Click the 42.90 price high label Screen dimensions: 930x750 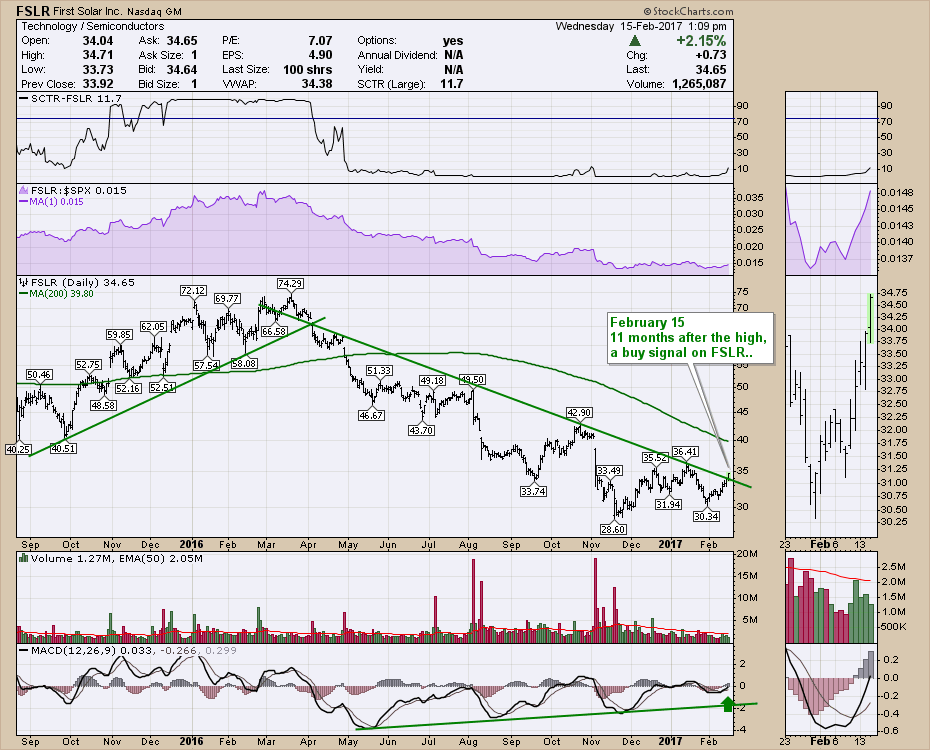[x=579, y=413]
